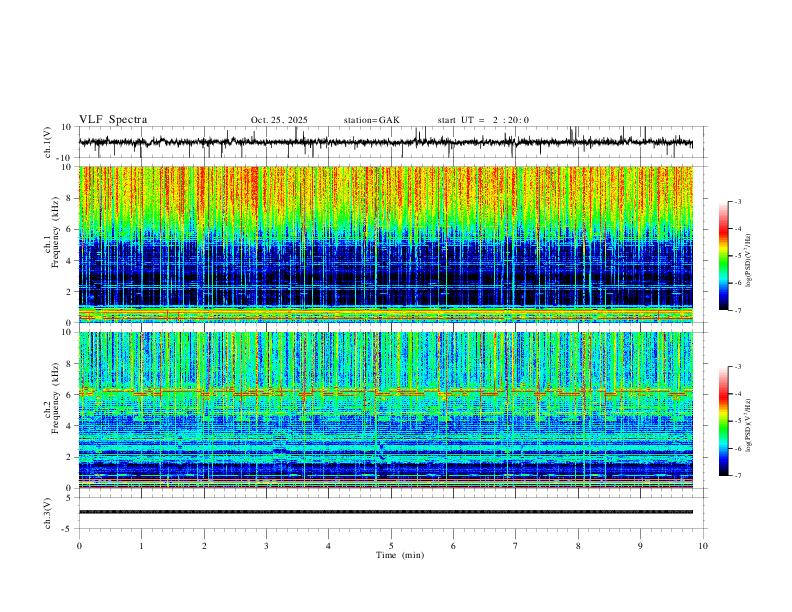
Task: Click the upper color bar '-3' tick label
Action: [738, 201]
